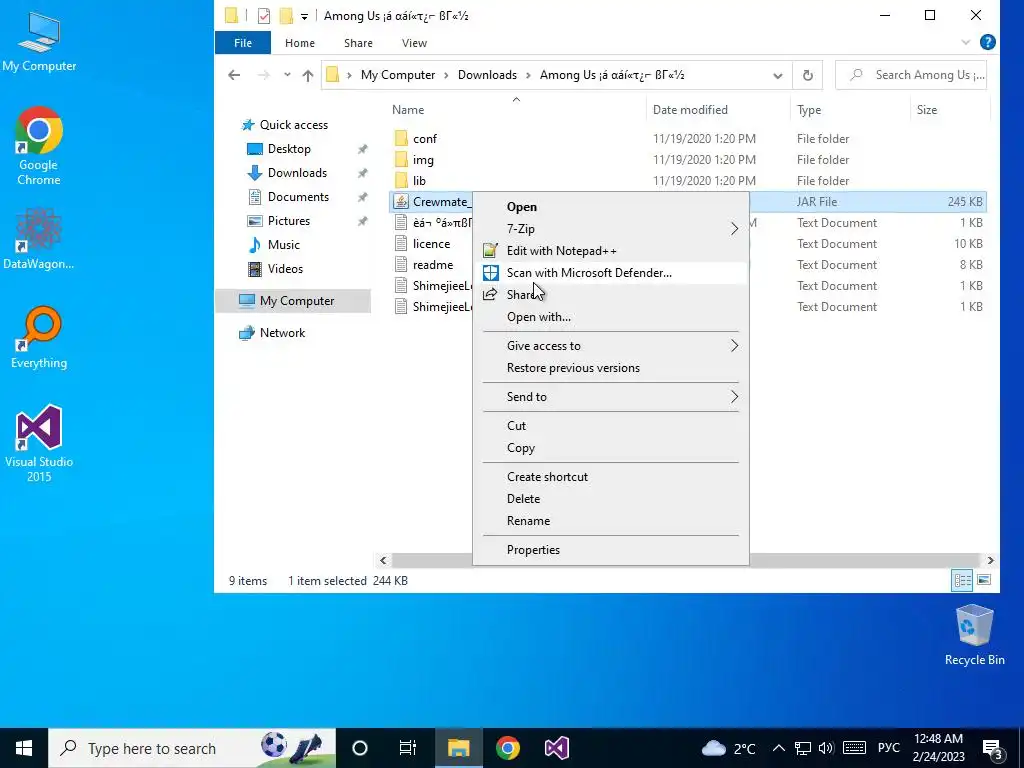Expand 7-Zip submenu
1024x768 pixels.
734,229
